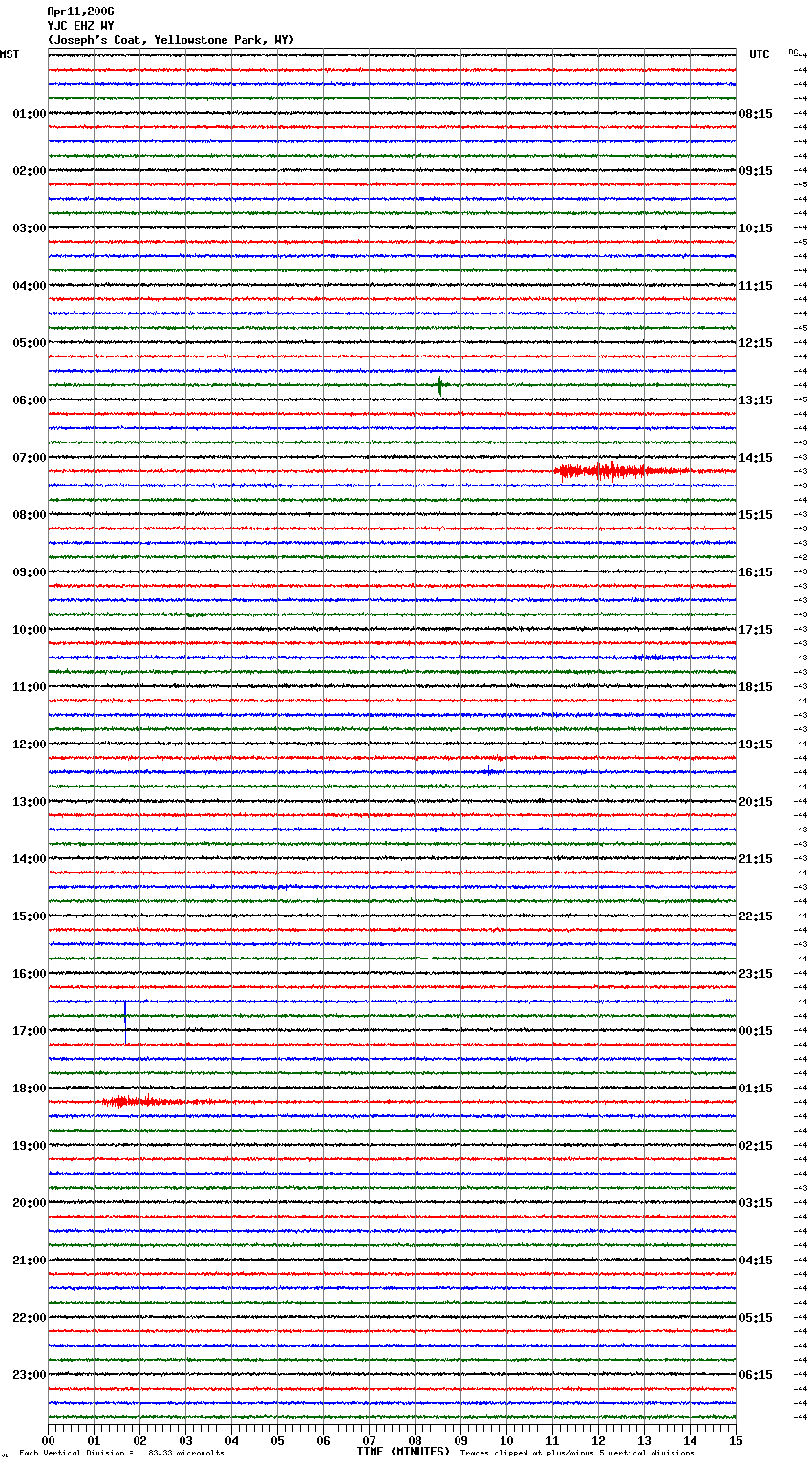Click the "13" minute tick label
Screen dimensions: 812x1466
tap(644, 1440)
